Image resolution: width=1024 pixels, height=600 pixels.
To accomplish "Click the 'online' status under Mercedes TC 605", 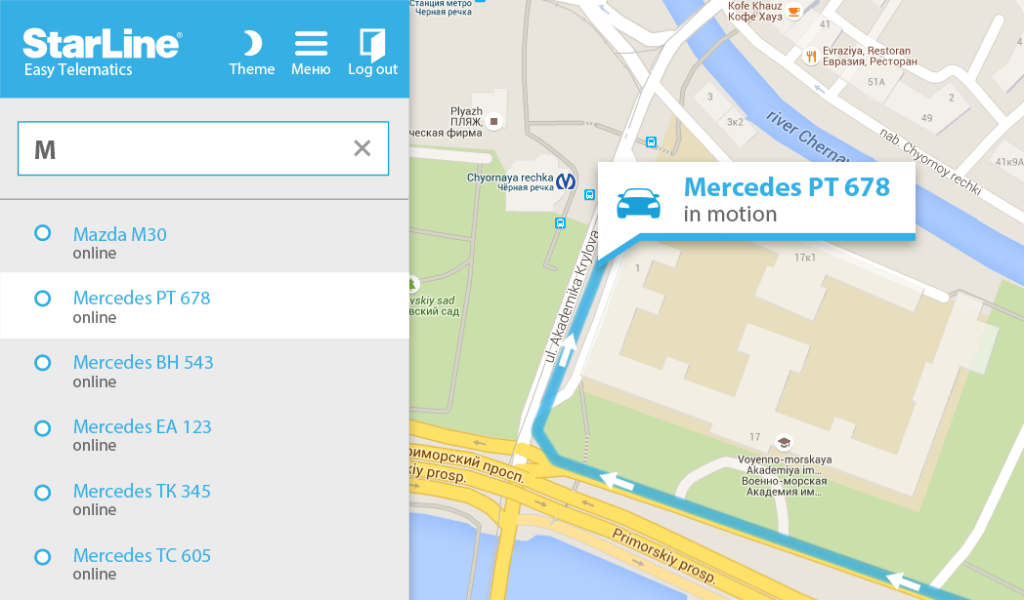I will pyautogui.click(x=95, y=575).
